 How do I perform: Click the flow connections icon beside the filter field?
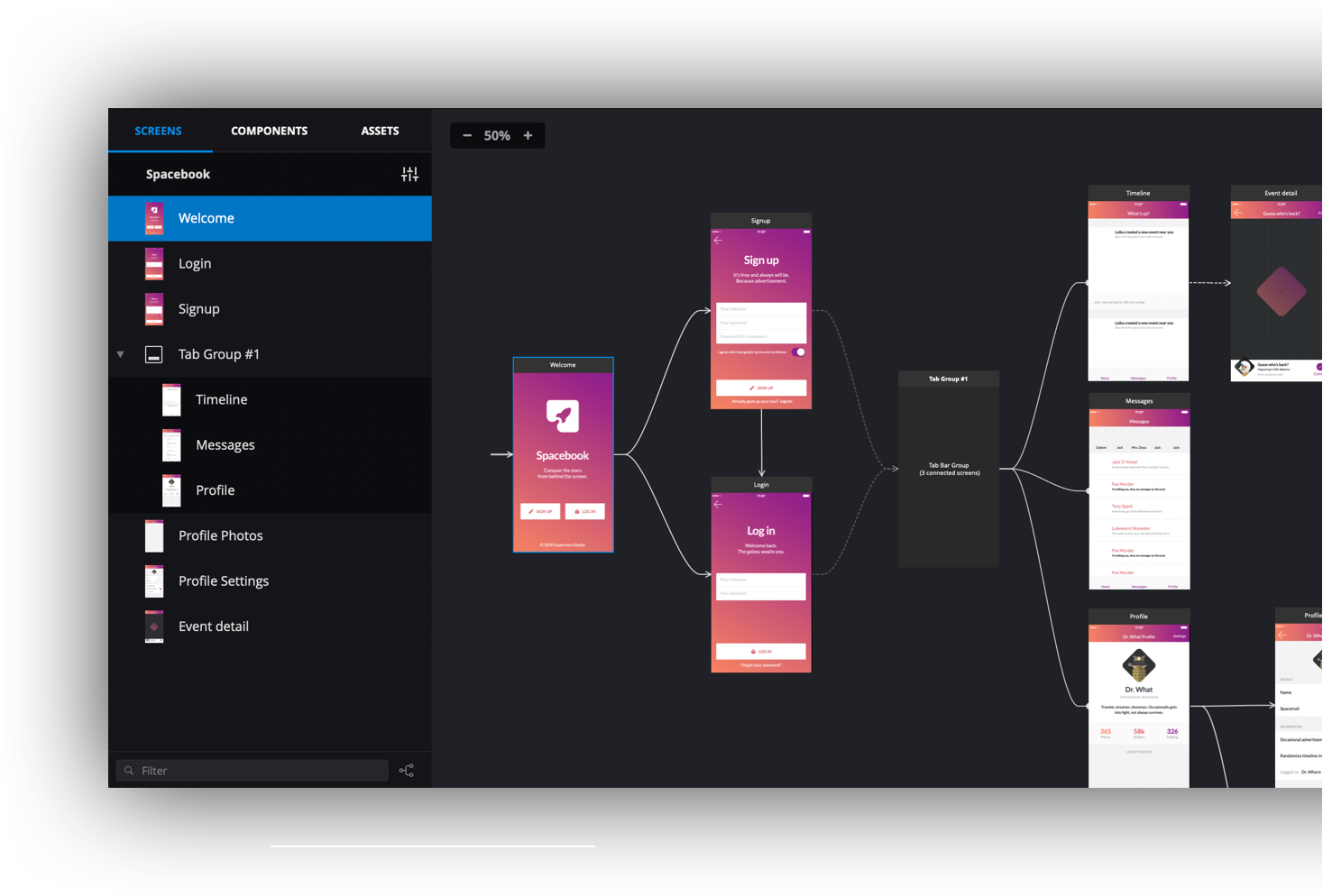click(x=406, y=770)
